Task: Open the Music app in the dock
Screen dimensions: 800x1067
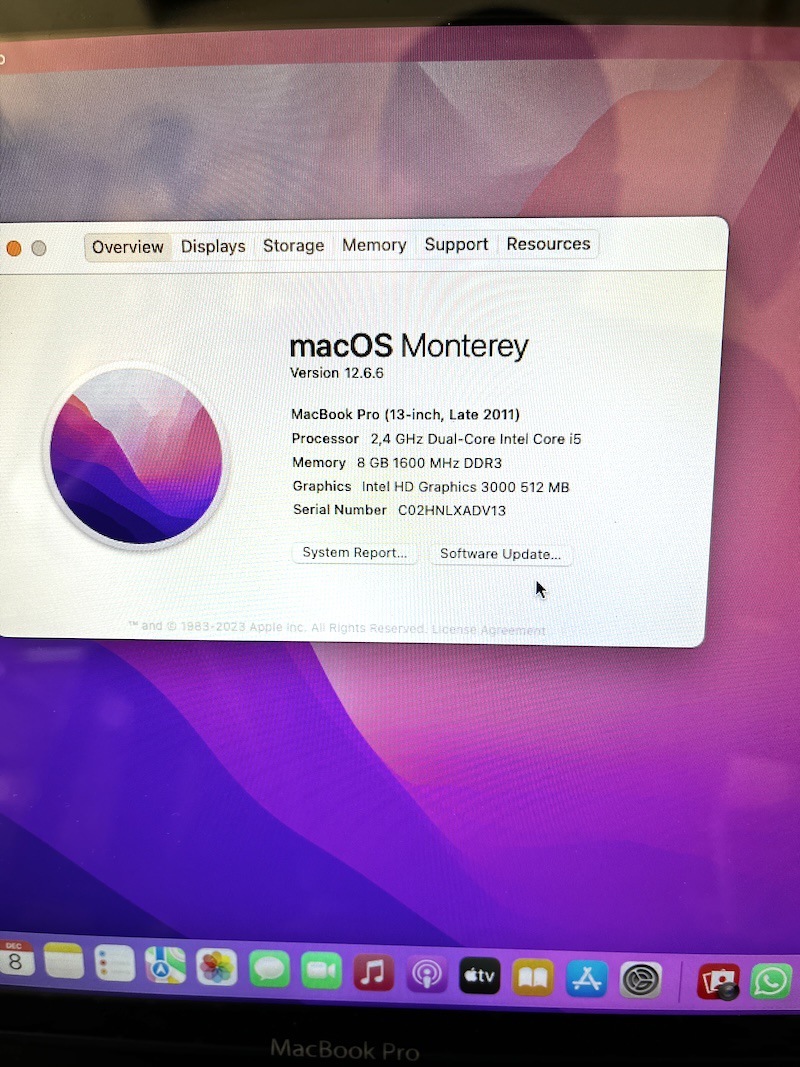Action: point(373,972)
